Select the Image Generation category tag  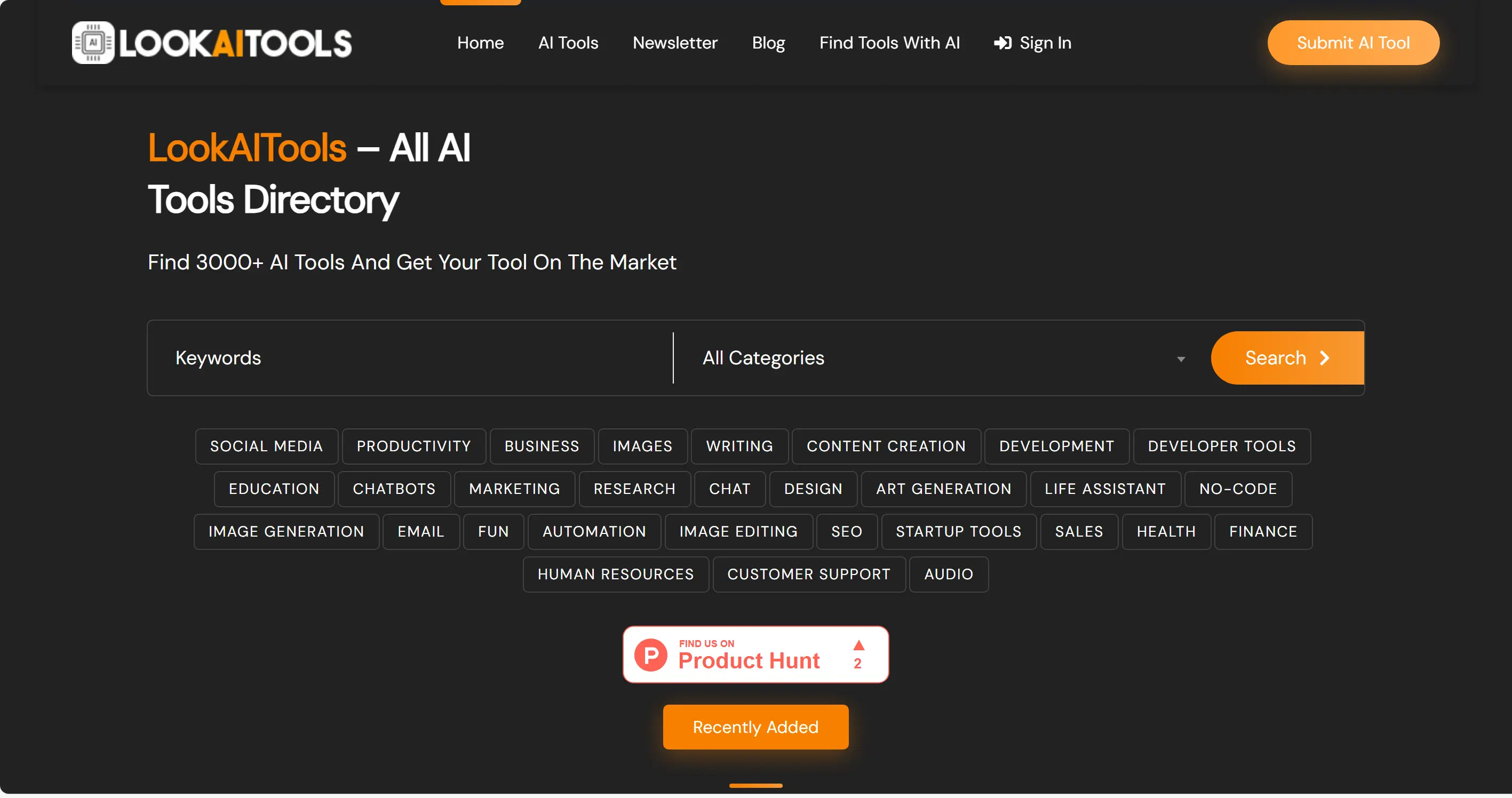tap(287, 532)
